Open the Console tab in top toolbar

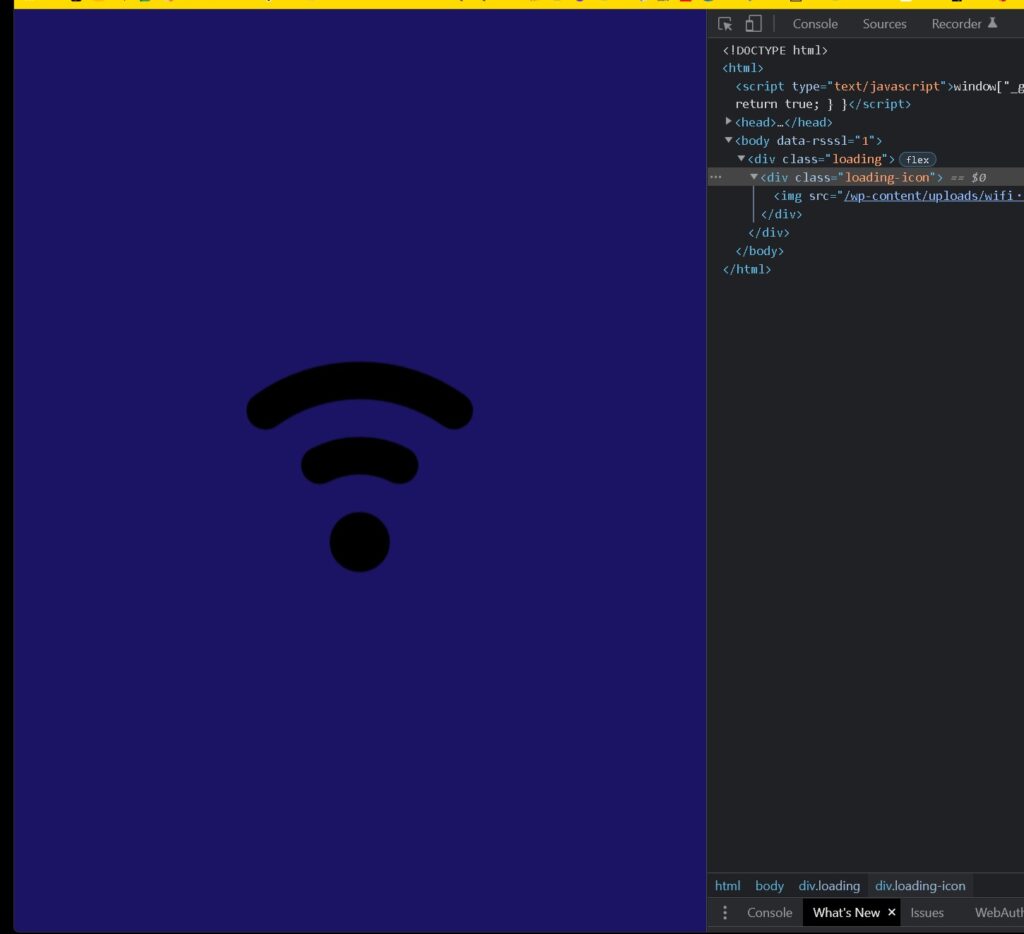[815, 24]
